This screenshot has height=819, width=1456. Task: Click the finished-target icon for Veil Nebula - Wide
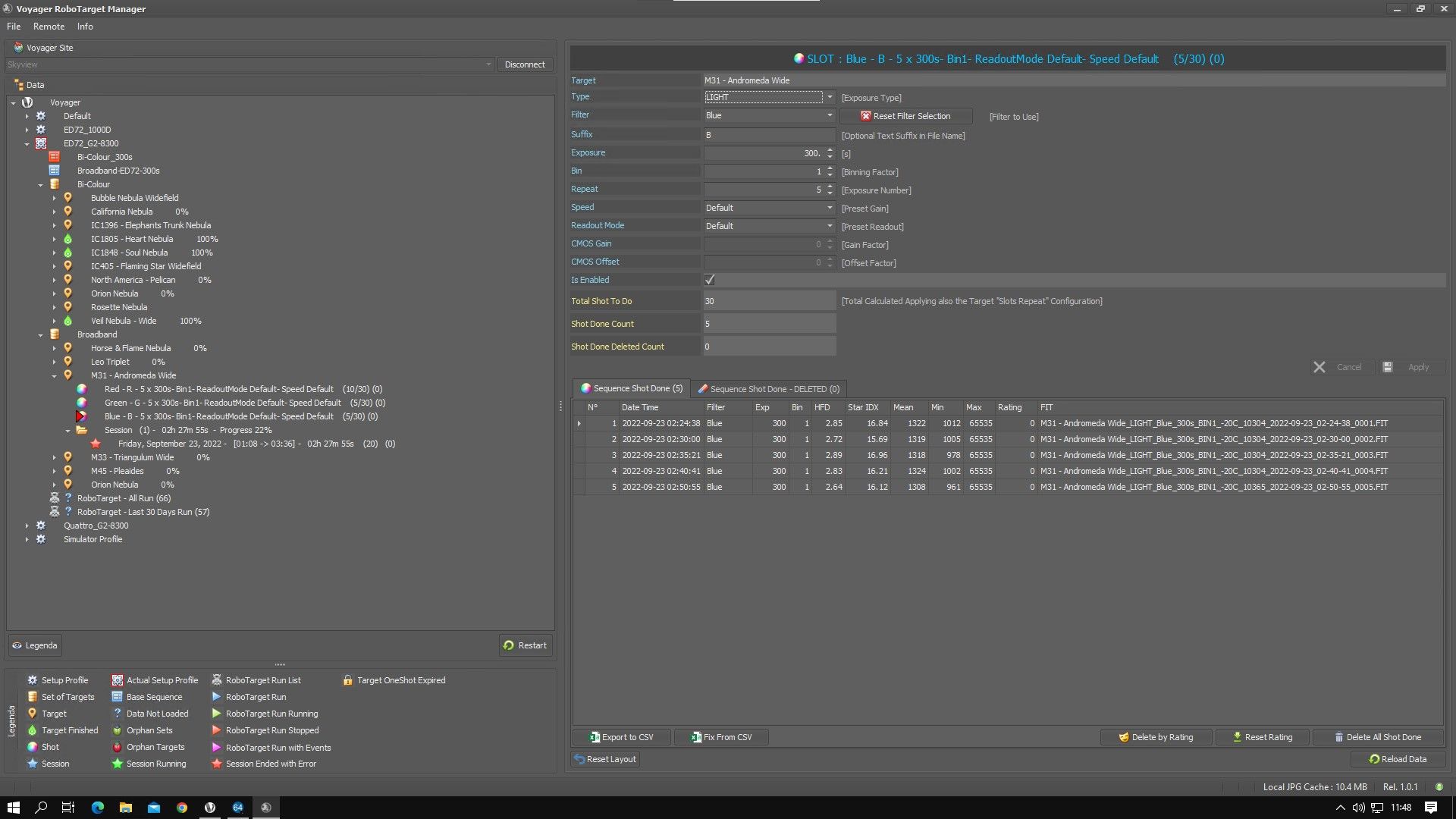click(x=68, y=321)
